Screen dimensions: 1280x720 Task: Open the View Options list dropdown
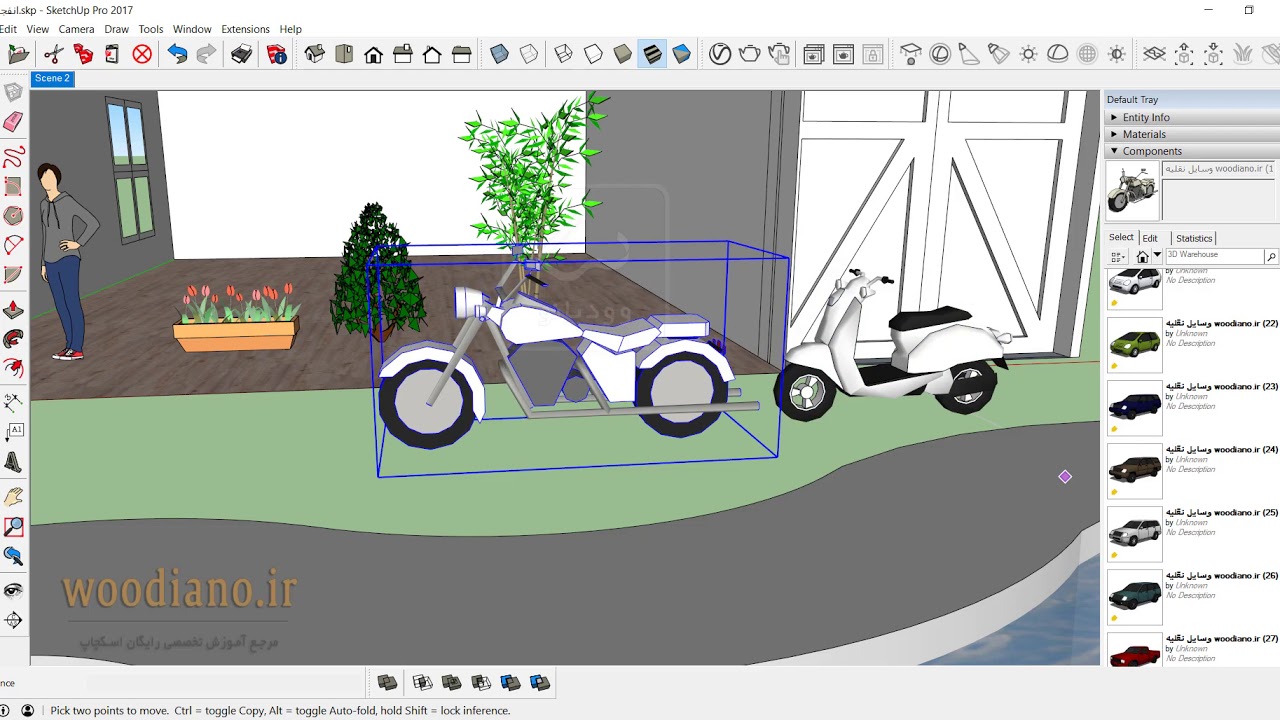[x=1118, y=257]
